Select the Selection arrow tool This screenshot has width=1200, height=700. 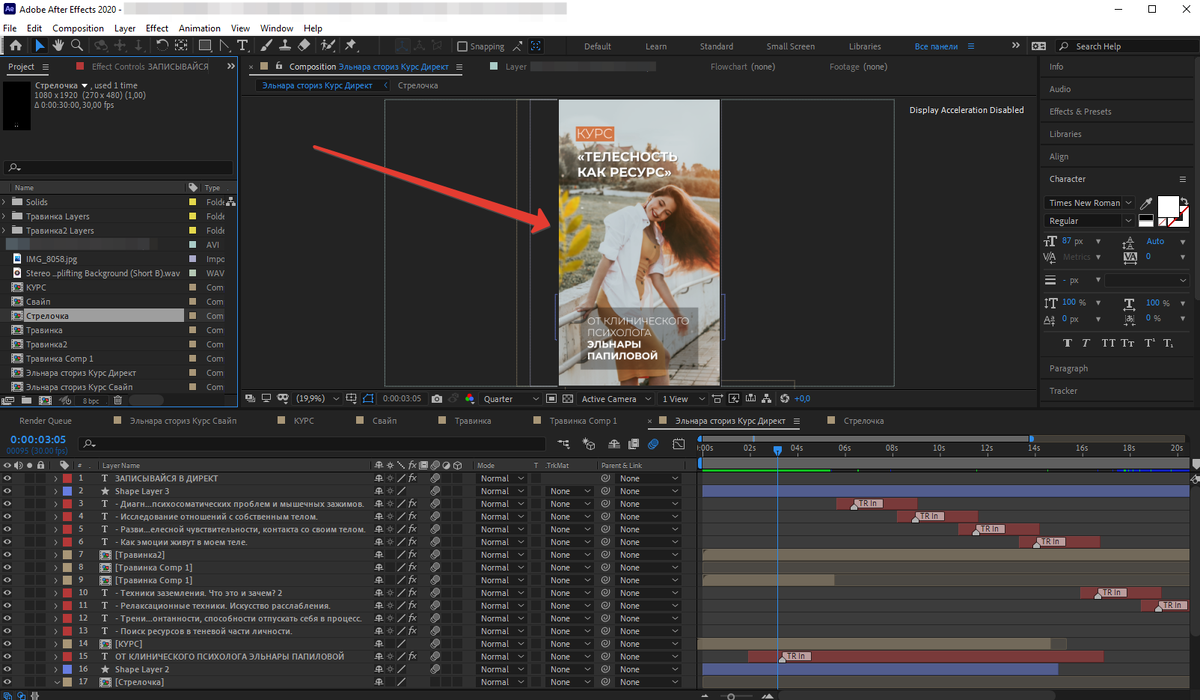click(40, 45)
